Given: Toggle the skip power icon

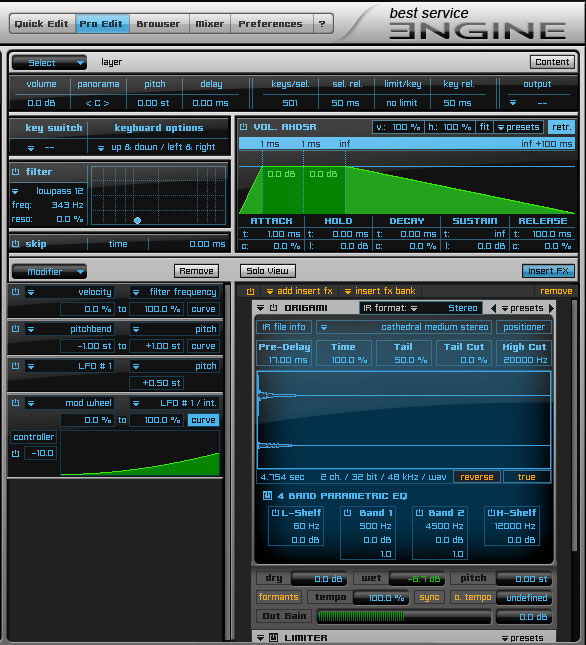Looking at the screenshot, I should (x=16, y=244).
